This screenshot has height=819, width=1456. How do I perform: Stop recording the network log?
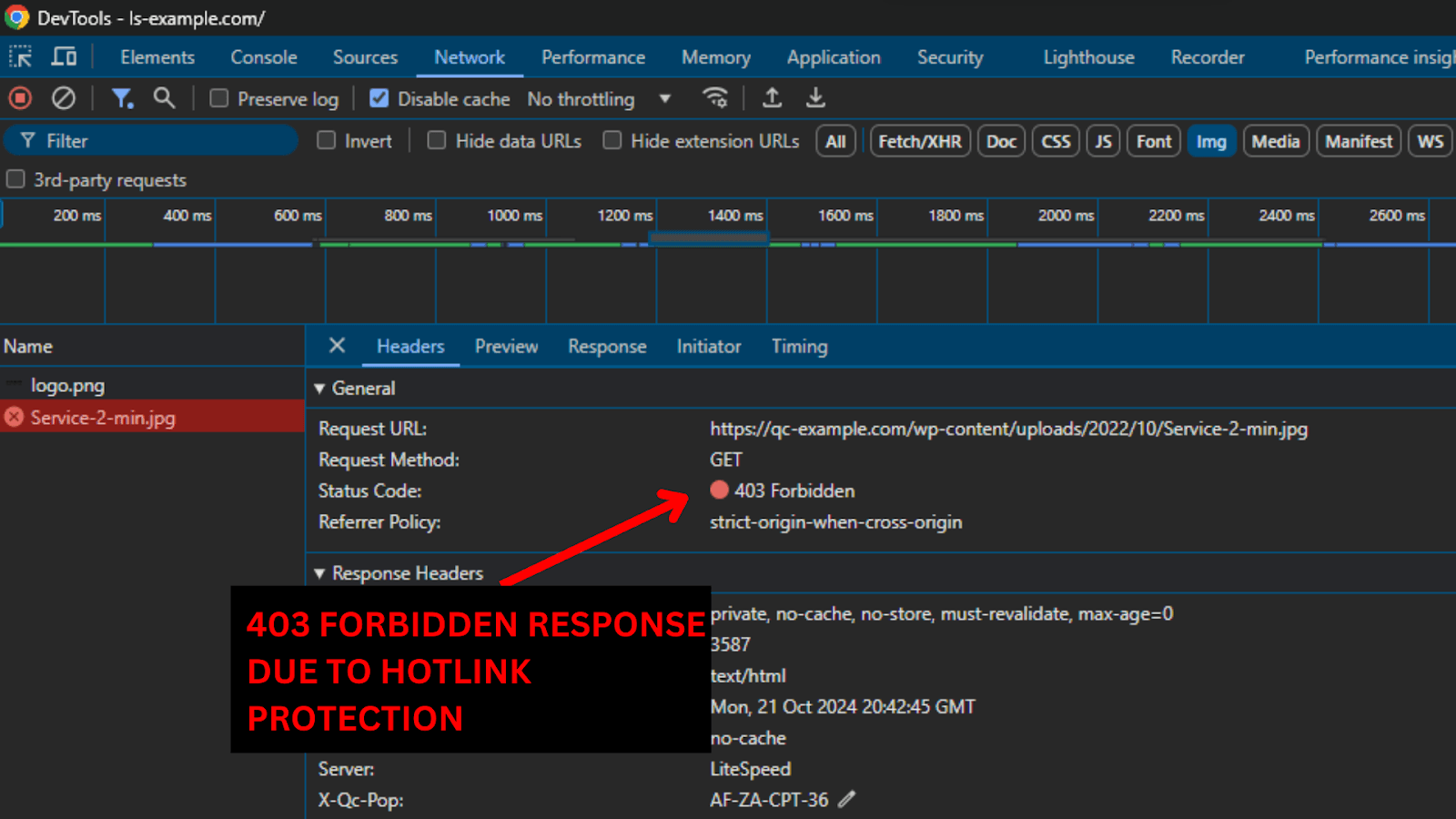(x=20, y=98)
